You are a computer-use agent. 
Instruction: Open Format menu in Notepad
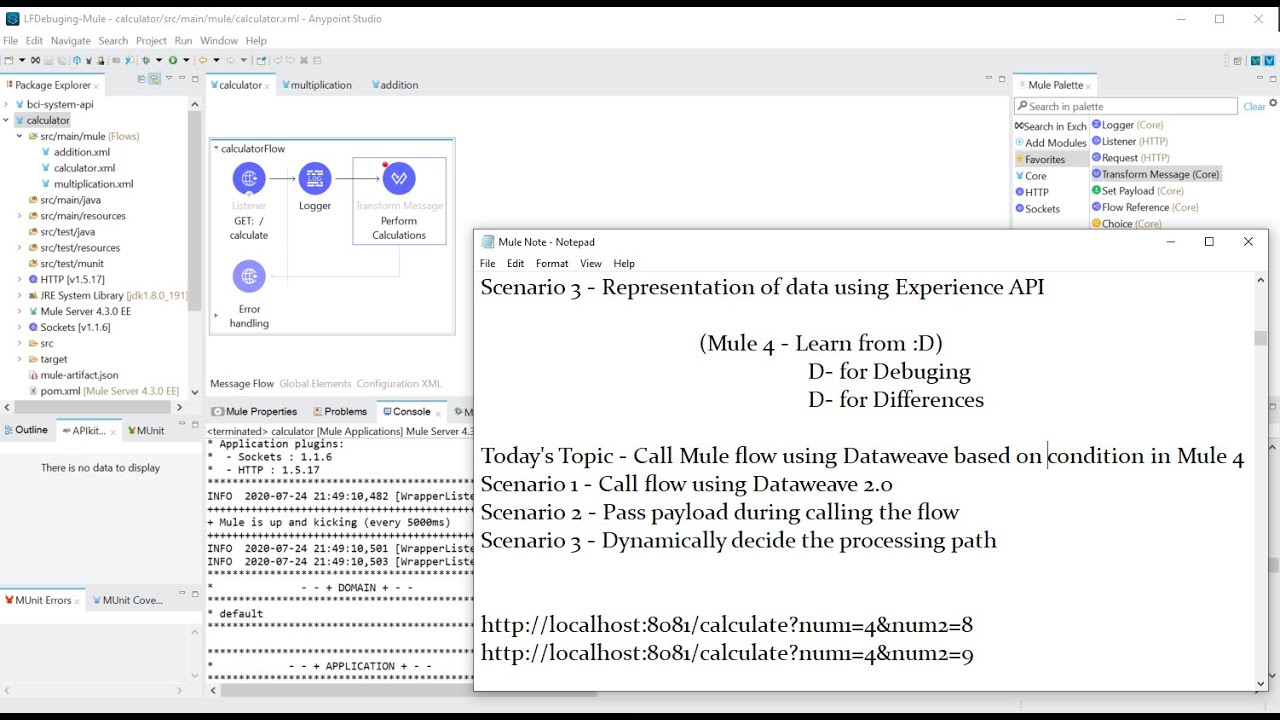(551, 263)
